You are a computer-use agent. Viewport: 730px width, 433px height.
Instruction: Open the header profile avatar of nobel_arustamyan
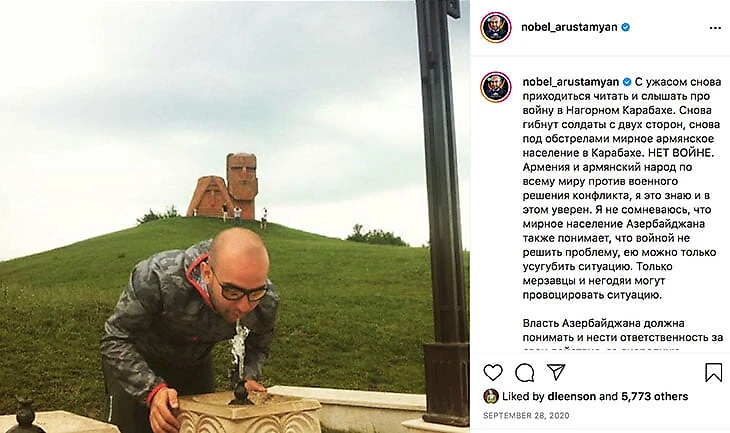point(496,27)
